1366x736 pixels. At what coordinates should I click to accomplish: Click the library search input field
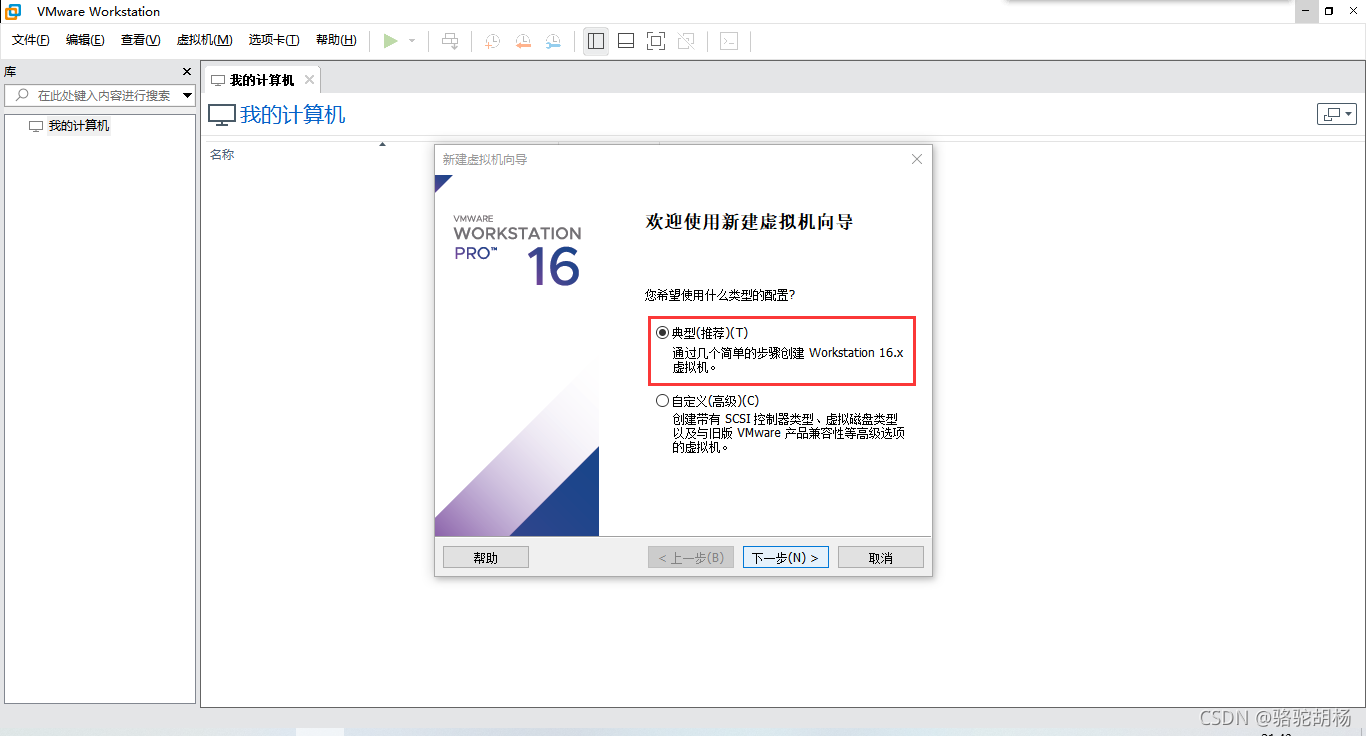point(93,96)
